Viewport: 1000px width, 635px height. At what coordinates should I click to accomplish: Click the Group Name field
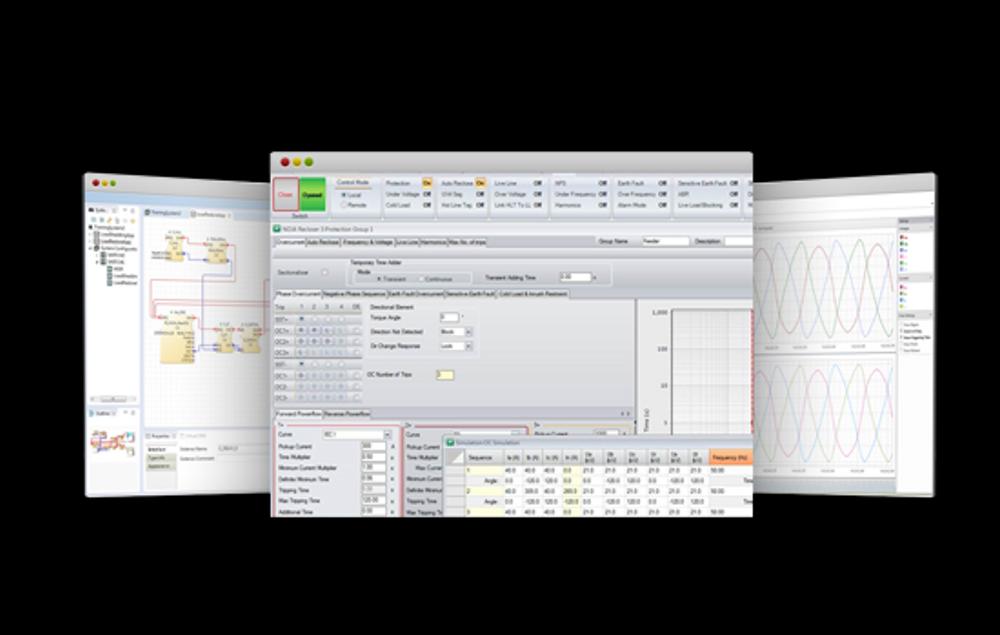coord(665,242)
